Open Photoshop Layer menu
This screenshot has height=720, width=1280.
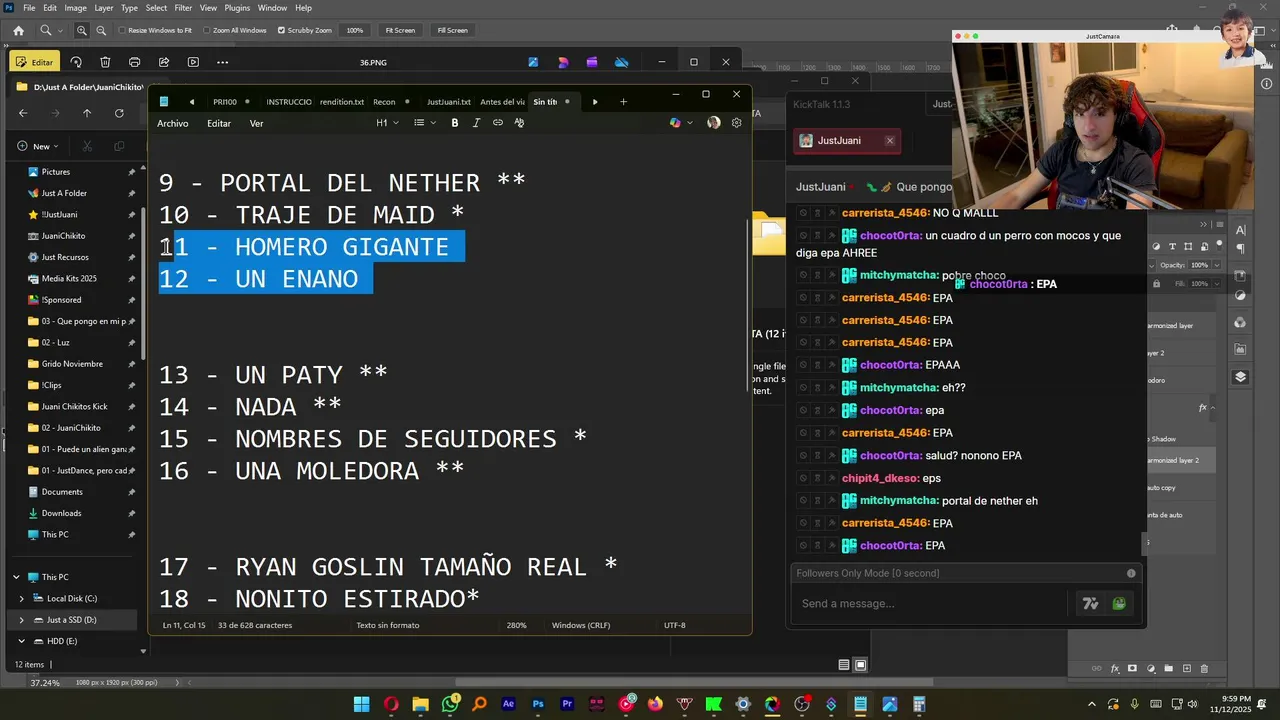[x=104, y=8]
